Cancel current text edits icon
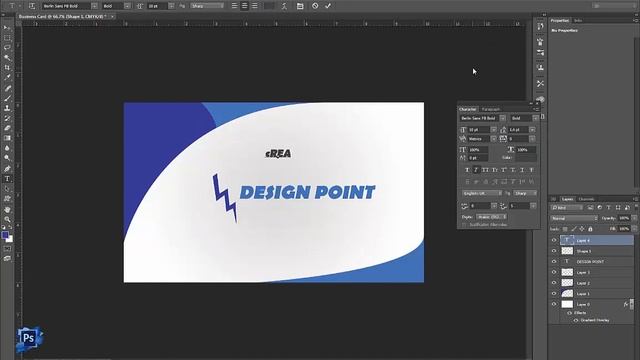This screenshot has height=360, width=640. pos(315,6)
